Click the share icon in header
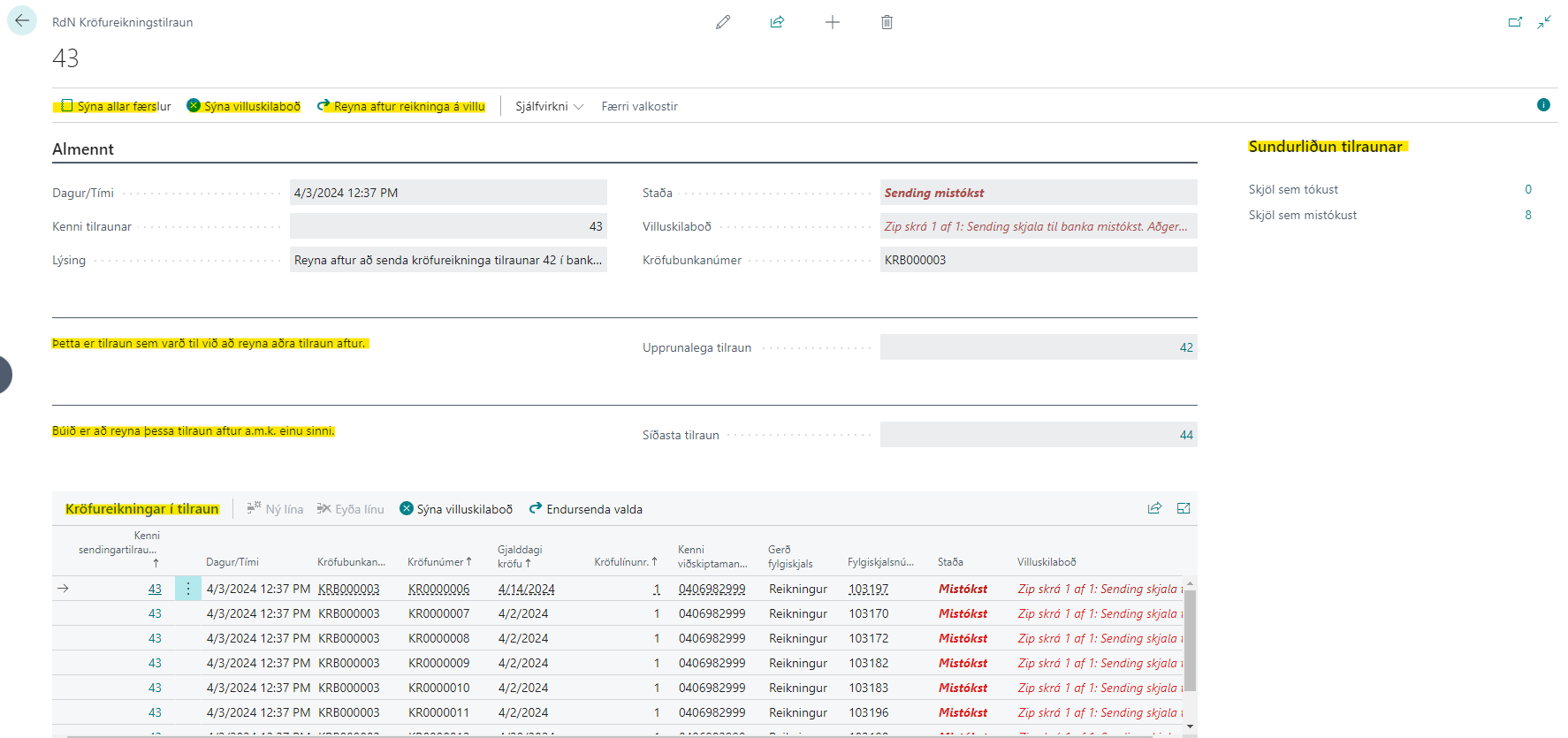The image size is (1568, 738). [777, 22]
